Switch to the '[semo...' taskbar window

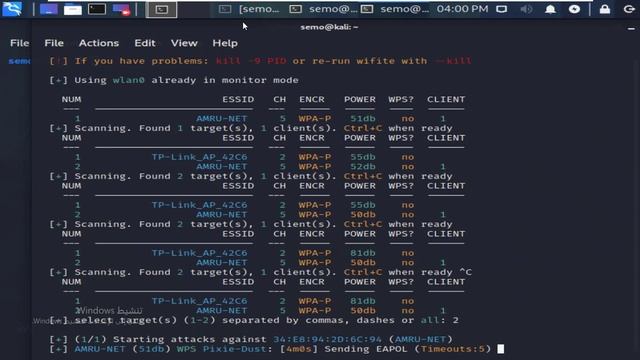coord(249,9)
